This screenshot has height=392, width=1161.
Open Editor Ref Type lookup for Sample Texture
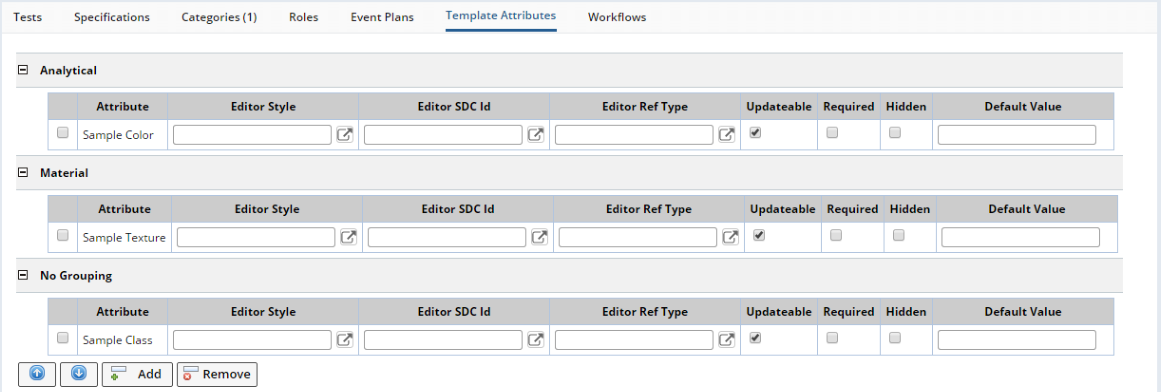click(x=732, y=237)
